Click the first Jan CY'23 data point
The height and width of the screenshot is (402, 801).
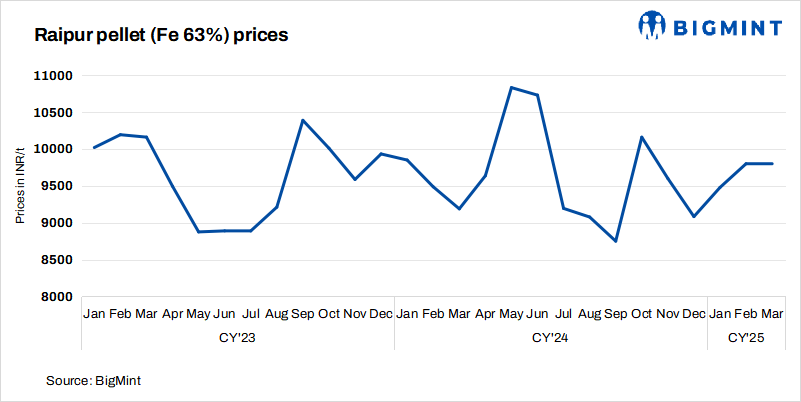[x=94, y=148]
